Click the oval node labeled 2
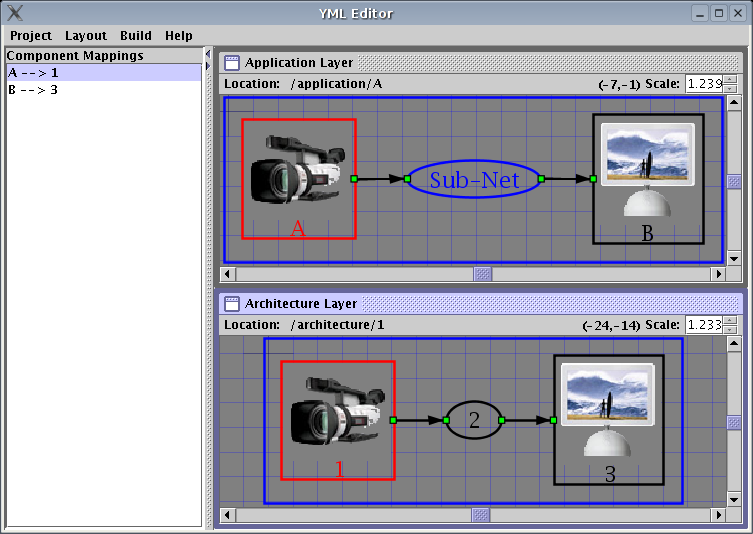Image resolution: width=753 pixels, height=534 pixels. (x=474, y=421)
